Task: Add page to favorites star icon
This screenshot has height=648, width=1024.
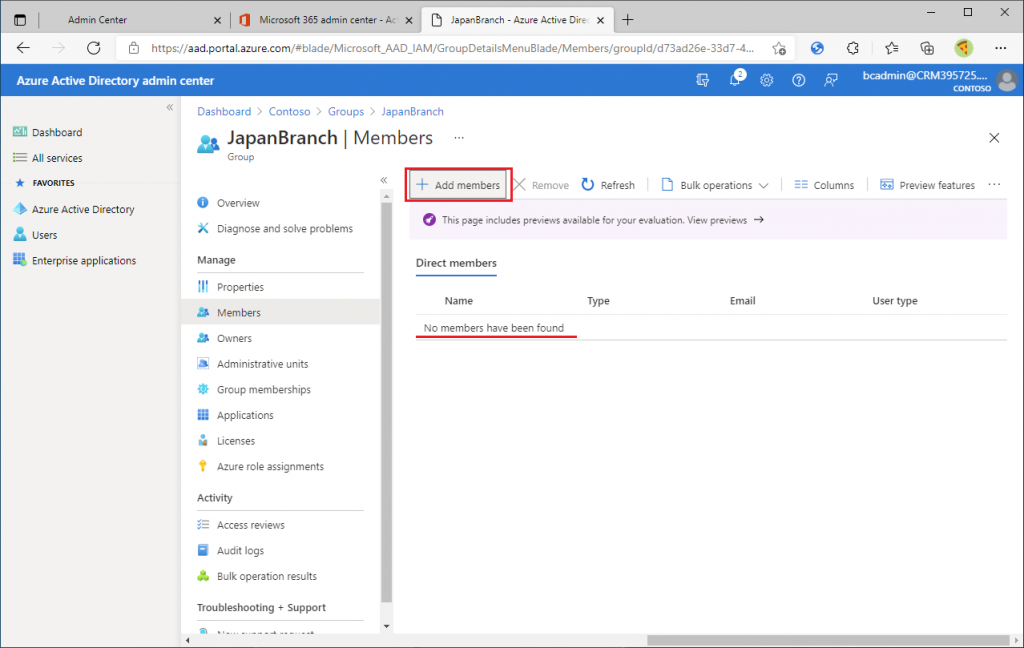Action: click(x=779, y=48)
